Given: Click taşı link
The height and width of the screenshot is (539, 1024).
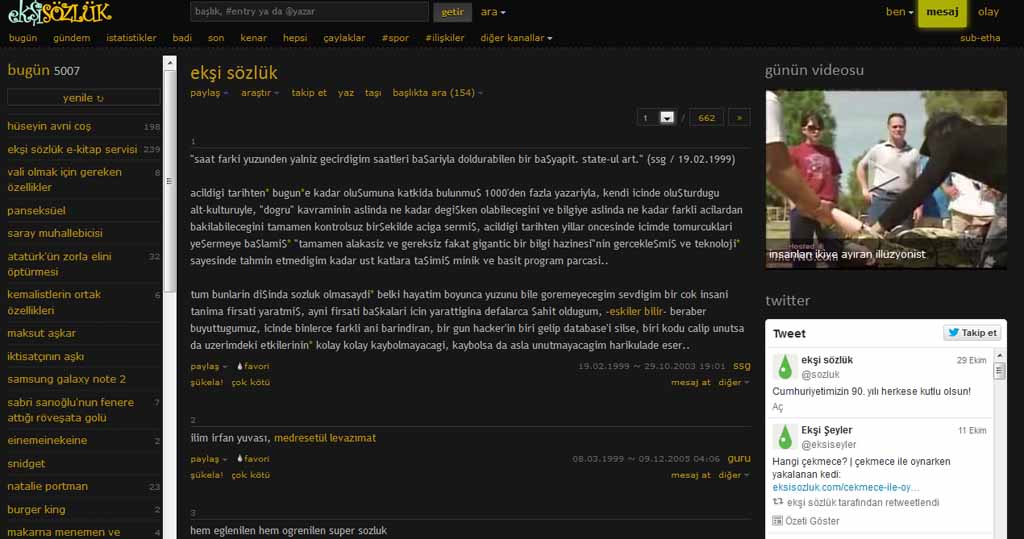Looking at the screenshot, I should click(373, 93).
